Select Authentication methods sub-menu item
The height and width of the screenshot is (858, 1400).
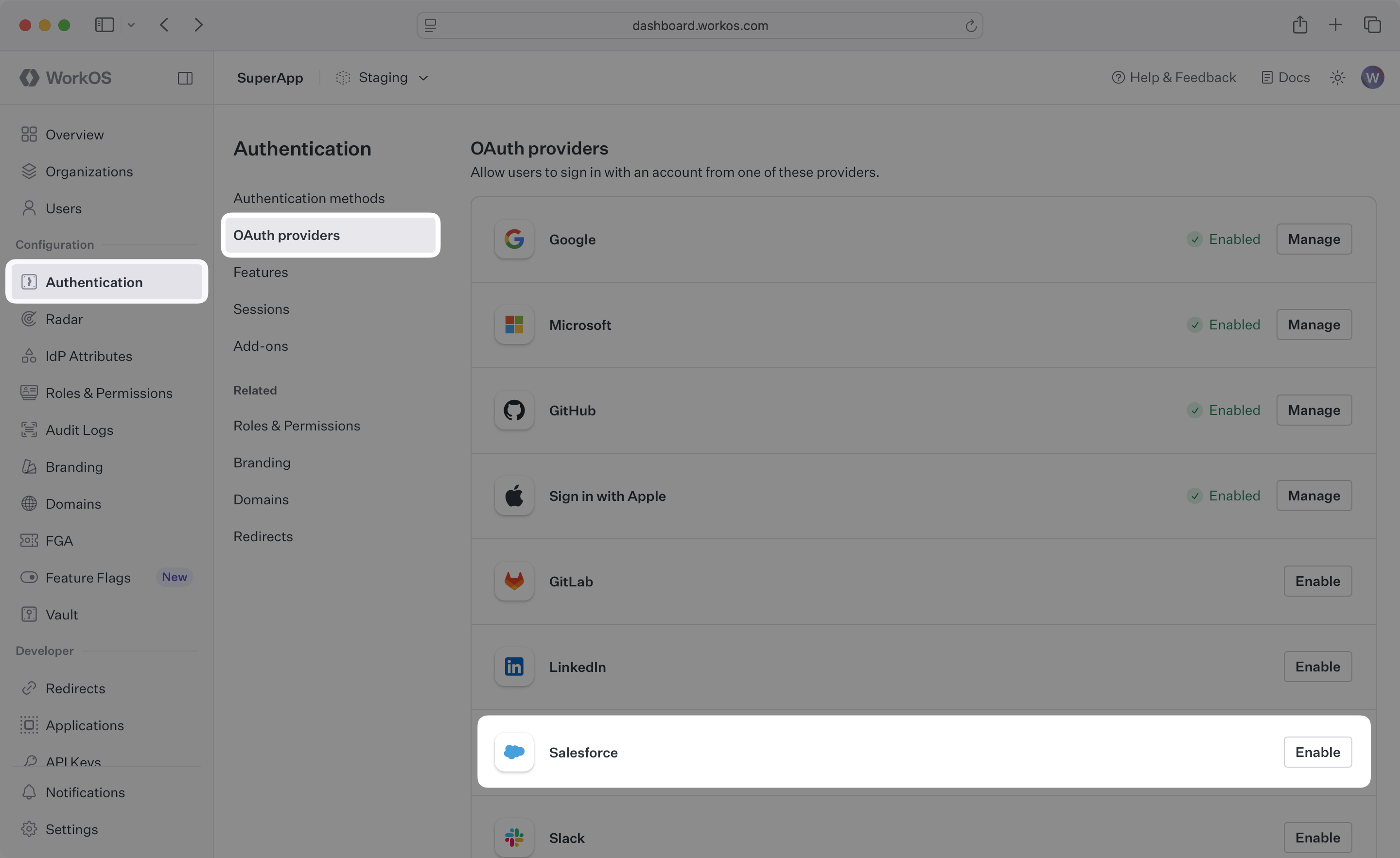pos(309,198)
